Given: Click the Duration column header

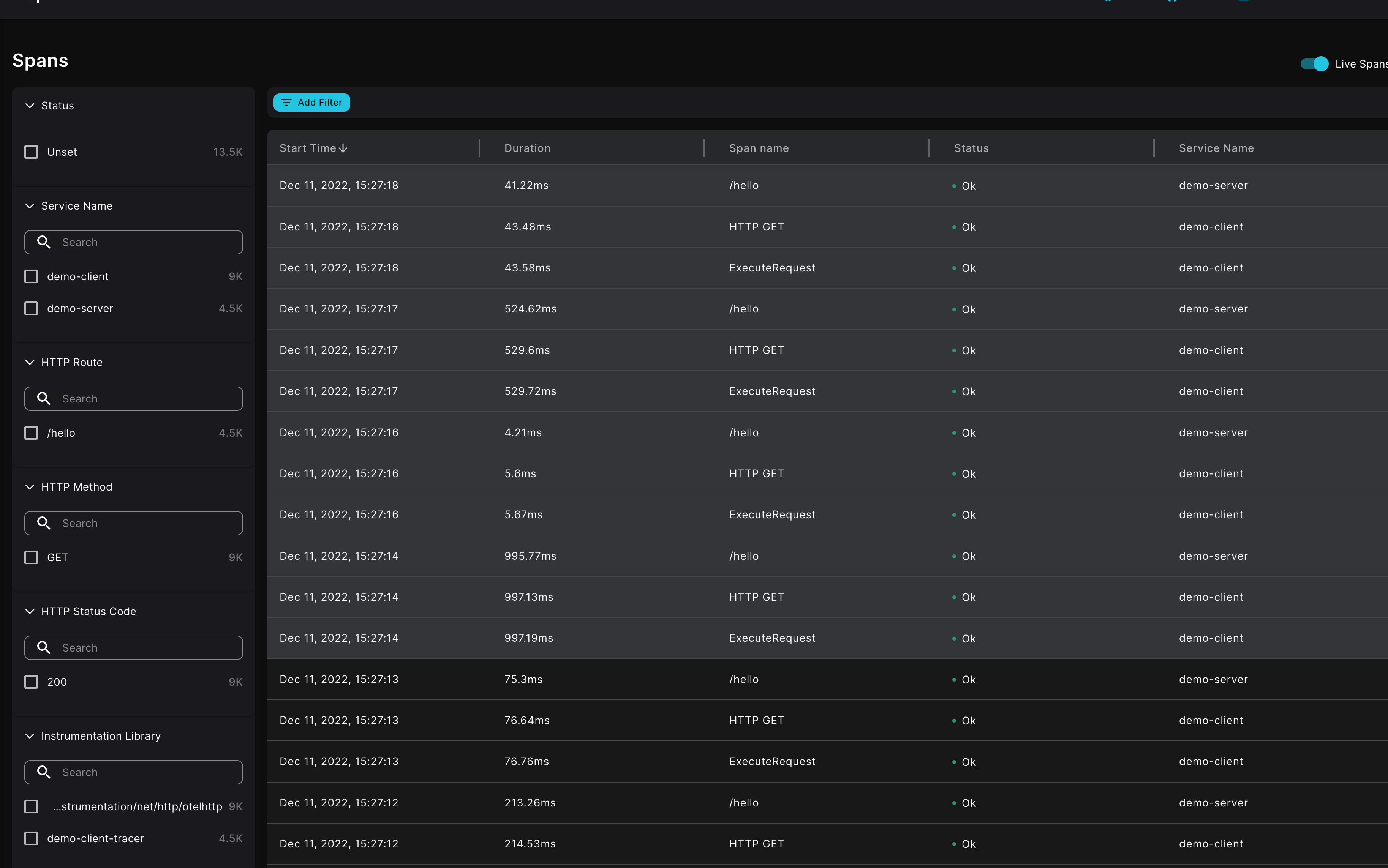Looking at the screenshot, I should tap(527, 148).
